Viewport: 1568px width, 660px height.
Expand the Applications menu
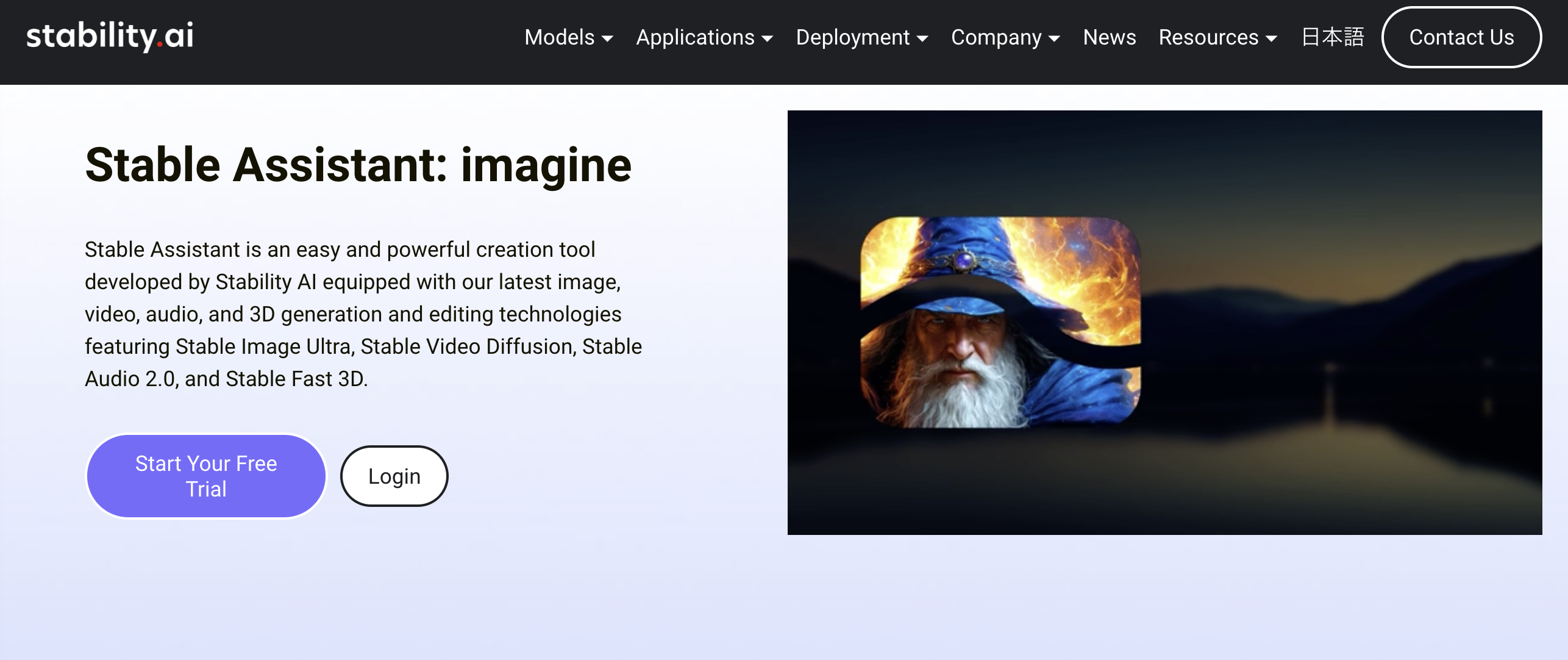click(705, 37)
